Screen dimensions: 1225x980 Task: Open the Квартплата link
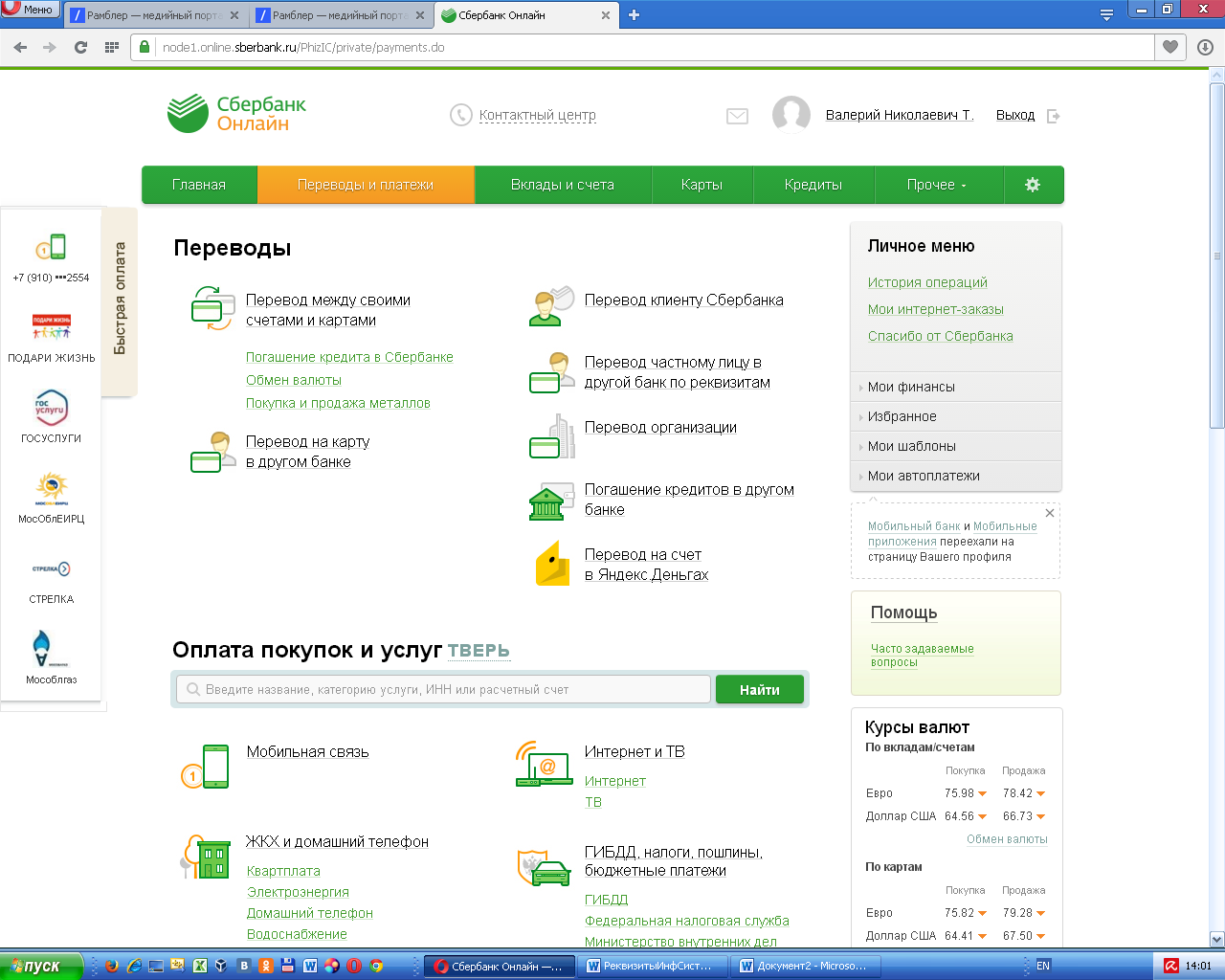pyautogui.click(x=283, y=871)
